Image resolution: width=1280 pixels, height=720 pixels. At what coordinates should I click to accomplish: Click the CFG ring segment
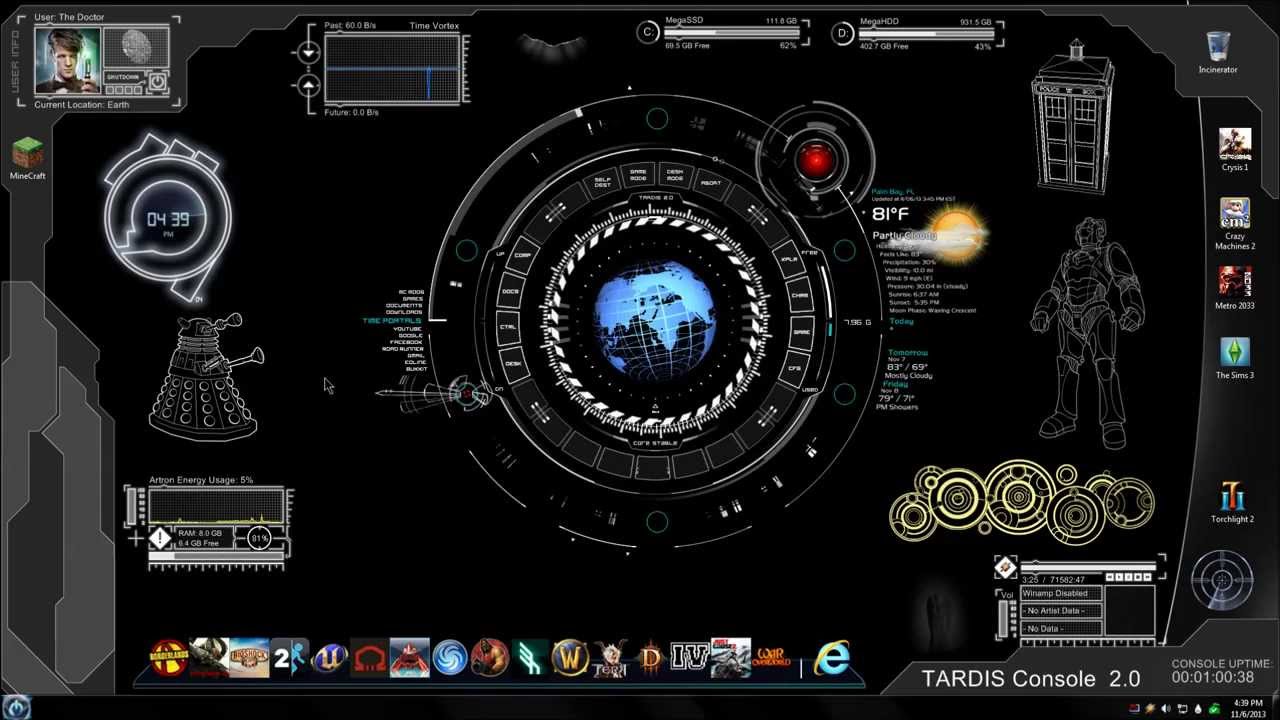pyautogui.click(x=795, y=367)
